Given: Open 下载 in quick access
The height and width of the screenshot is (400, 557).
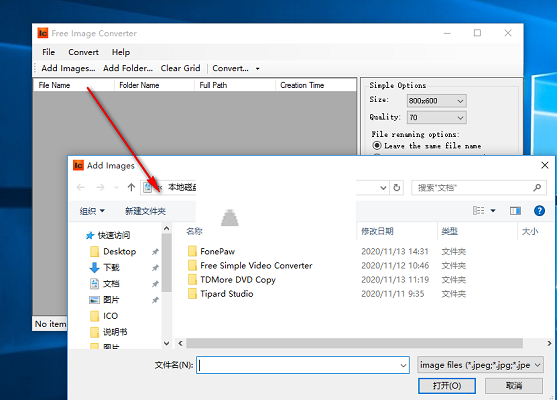Looking at the screenshot, I should [111, 267].
